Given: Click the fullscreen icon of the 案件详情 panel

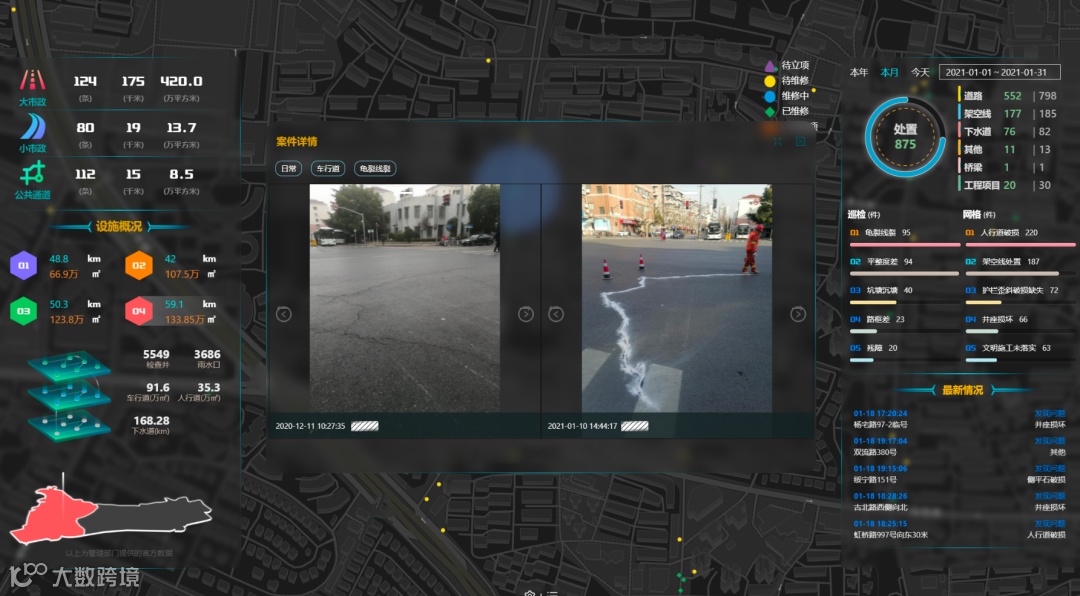Looking at the screenshot, I should tap(778, 141).
